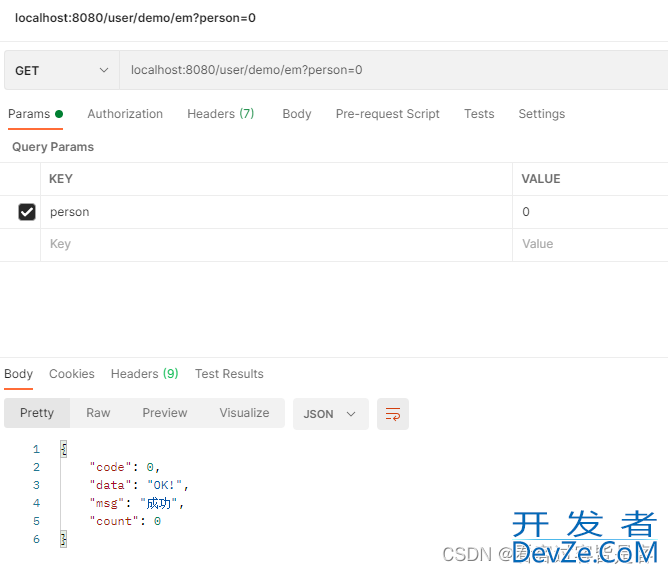Select the Pretty view button
668x574 pixels.
[x=37, y=413]
